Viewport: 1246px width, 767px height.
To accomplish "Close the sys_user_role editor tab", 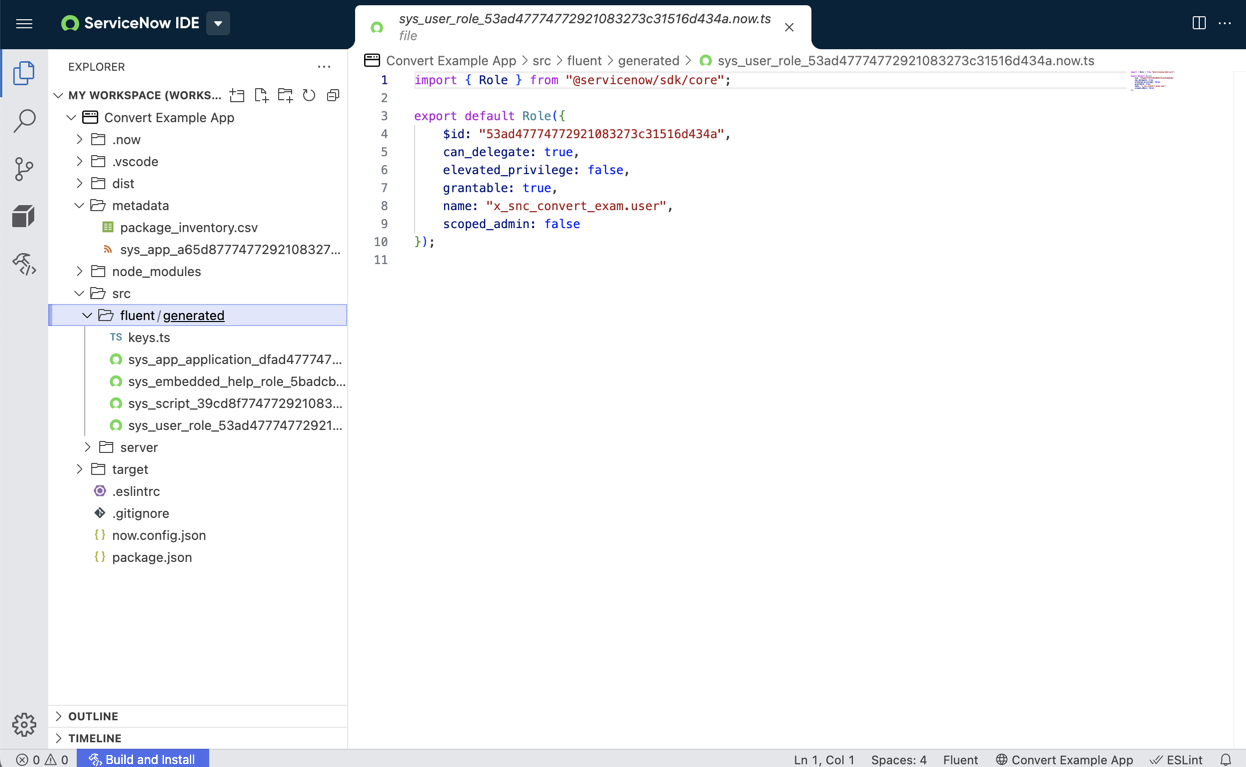I will pos(789,27).
